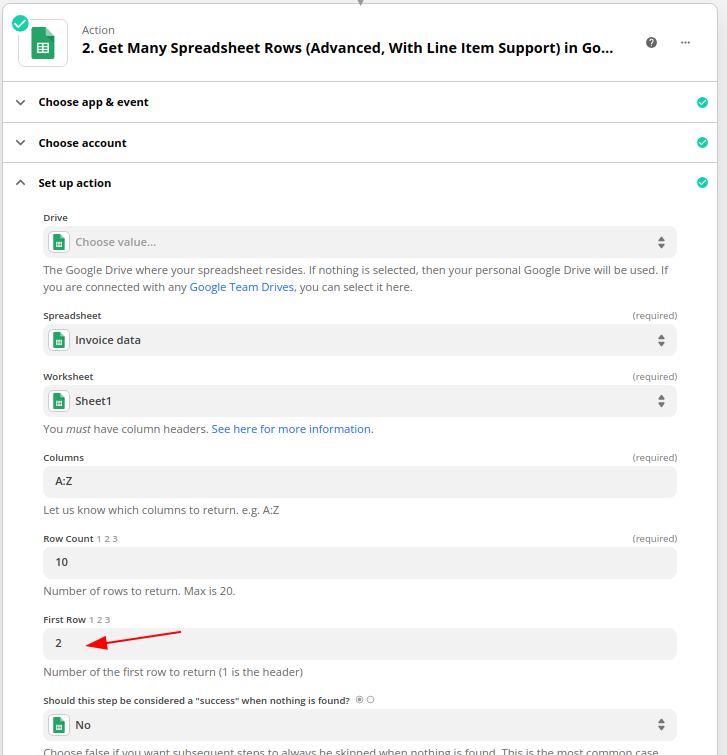
Task: Click green checkmark on Choose app & event
Action: coord(702,103)
